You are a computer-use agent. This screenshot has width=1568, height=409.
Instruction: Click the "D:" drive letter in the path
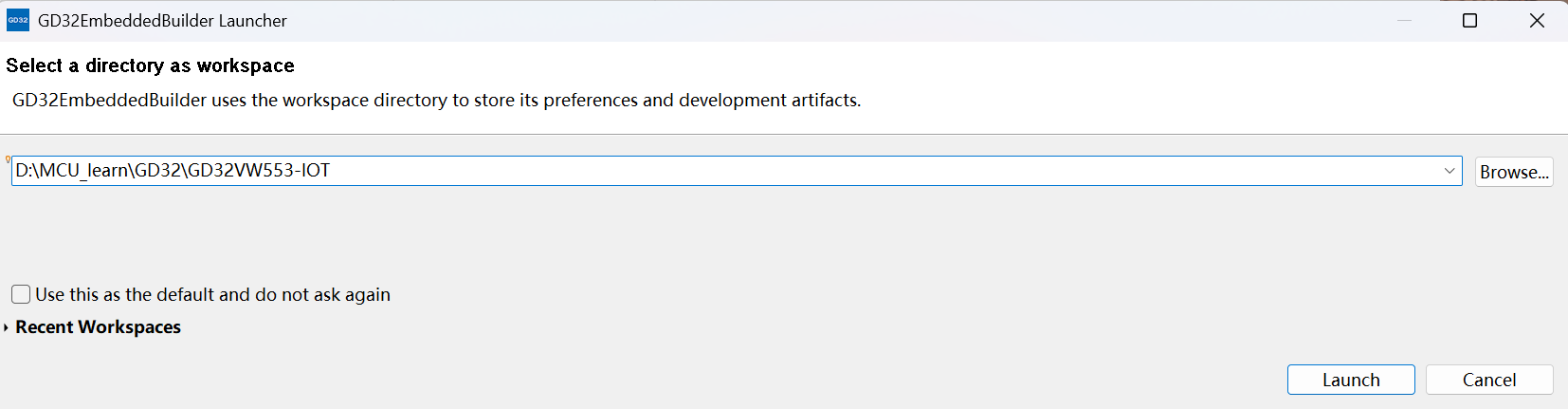pyautogui.click(x=24, y=171)
